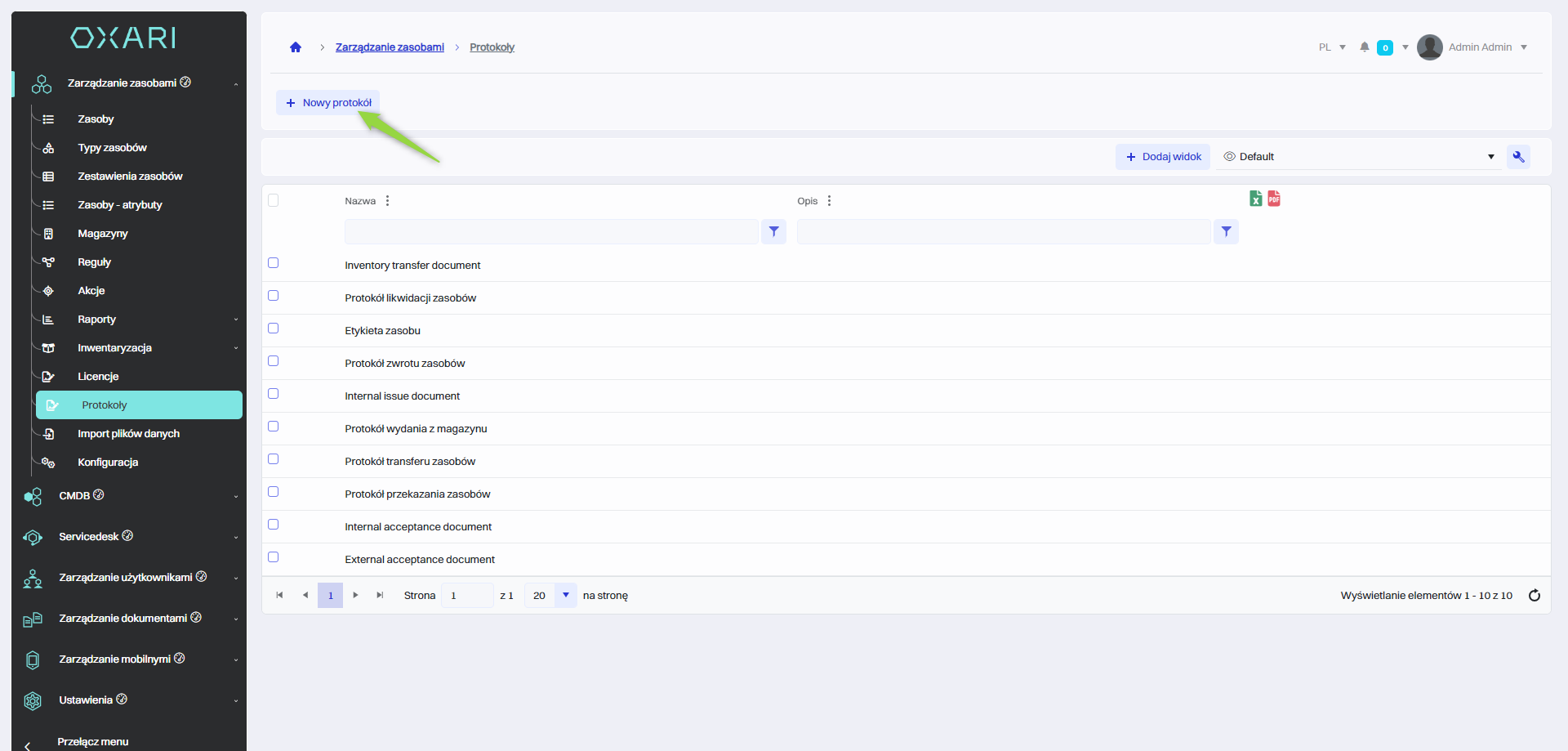Focus the Nazwa filter text field
This screenshot has height=751, width=1568.
pos(551,232)
